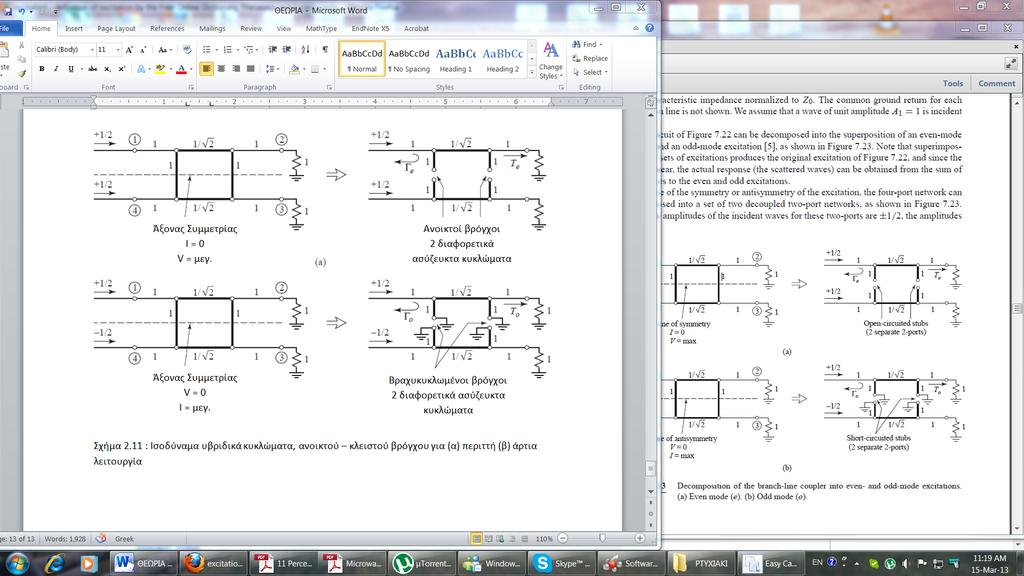Screen dimensions: 1024x576
Task: Open Paragraph dialog launcher
Action: tap(329, 87)
